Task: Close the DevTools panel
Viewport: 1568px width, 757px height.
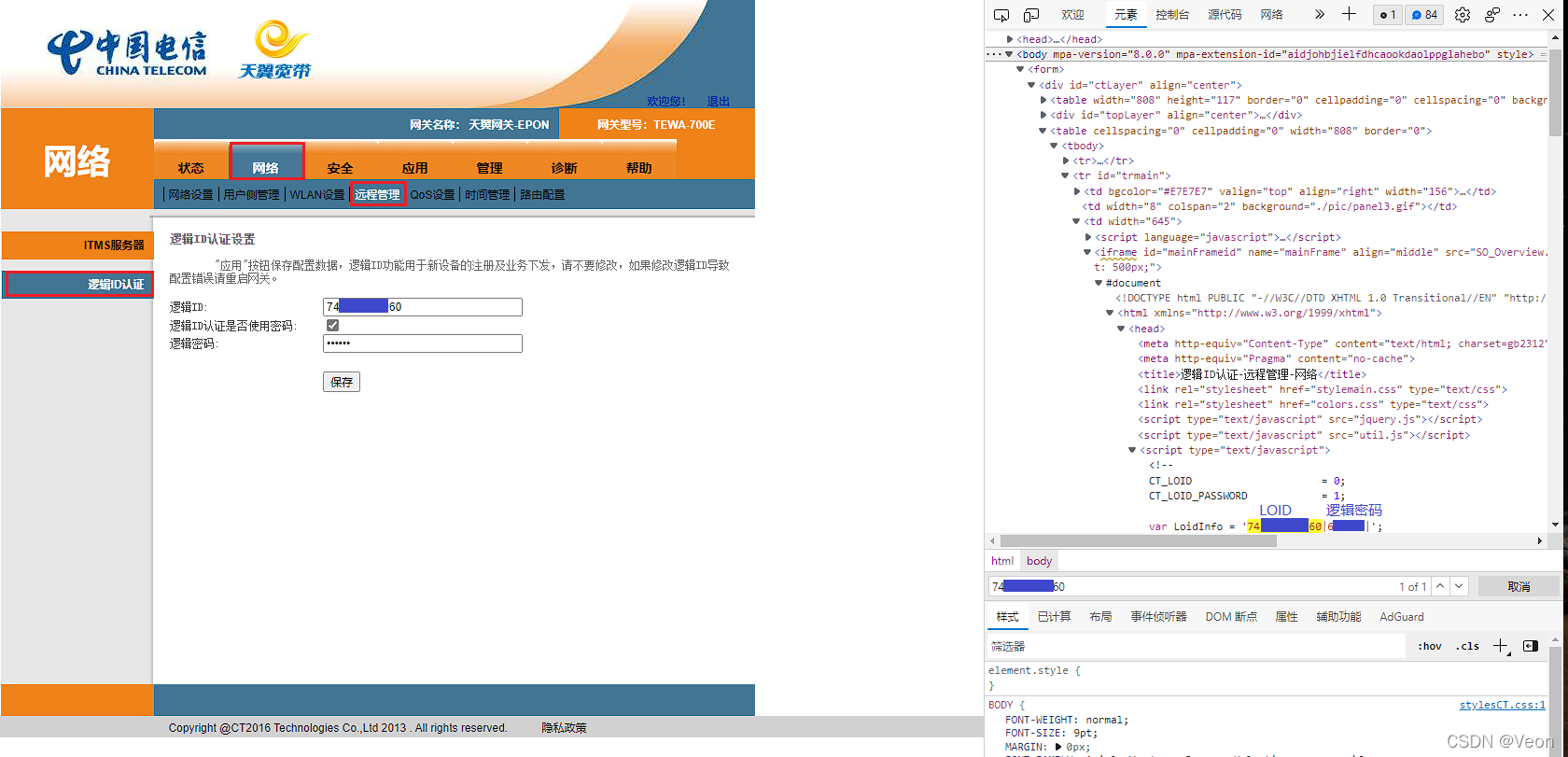Action: point(1548,15)
